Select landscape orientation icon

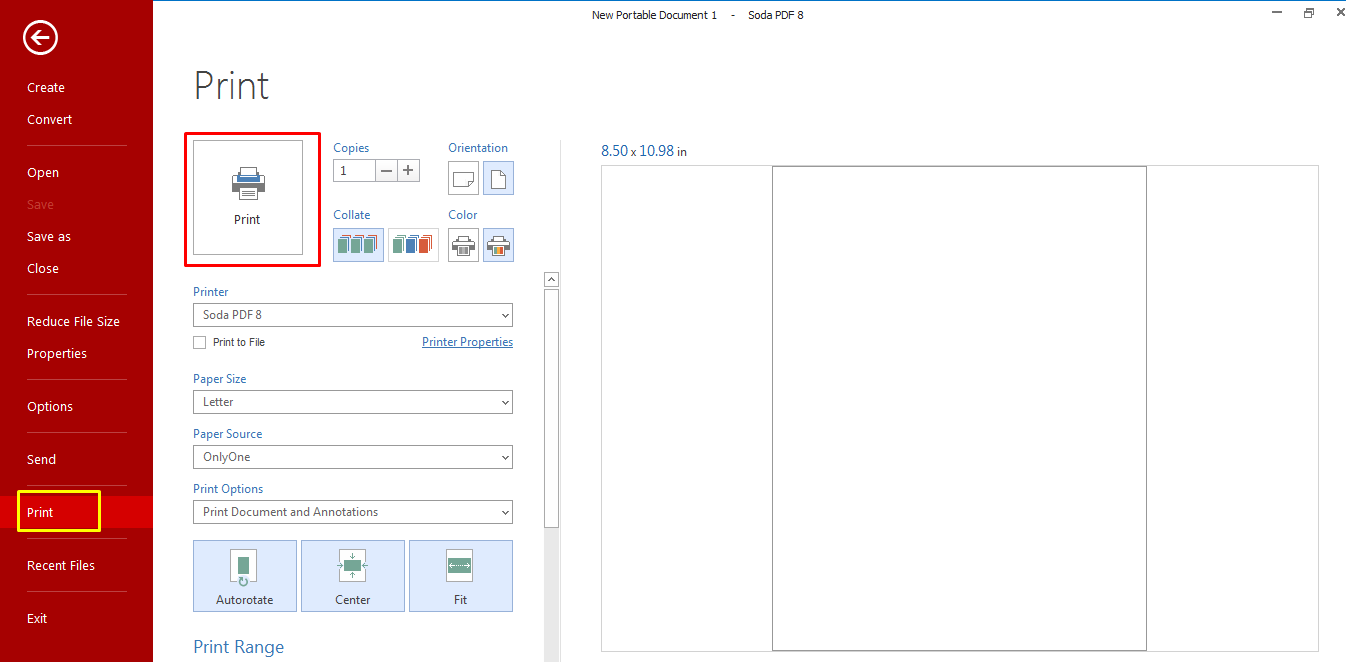[x=463, y=180]
